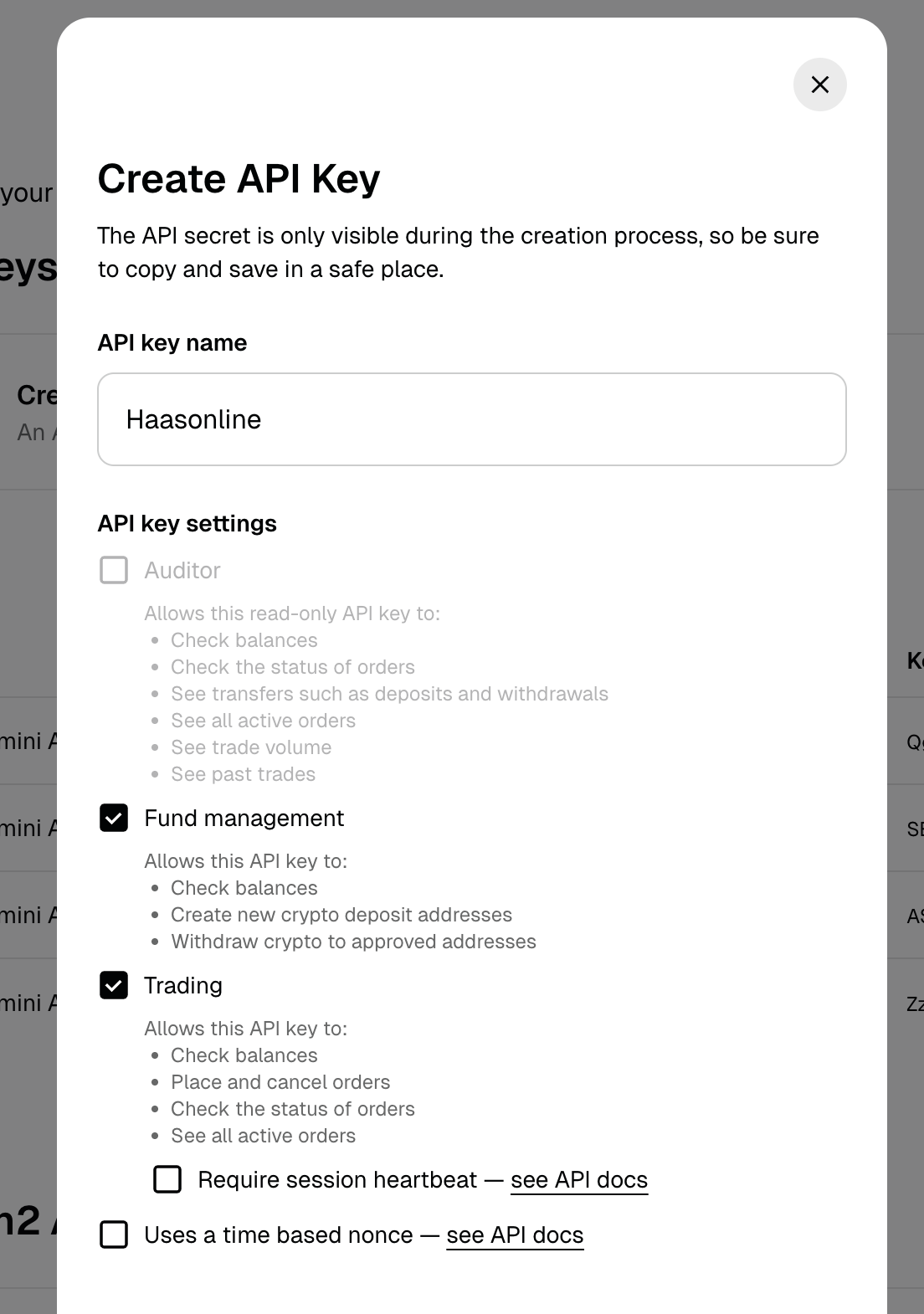Click "Create new crypto deposit addresses" text

click(x=341, y=915)
